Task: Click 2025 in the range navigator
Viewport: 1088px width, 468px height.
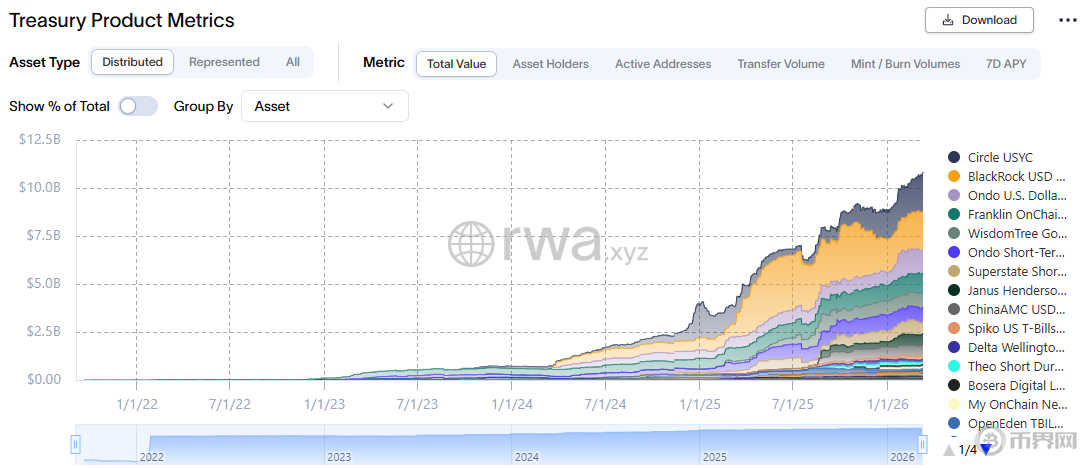Action: point(715,458)
